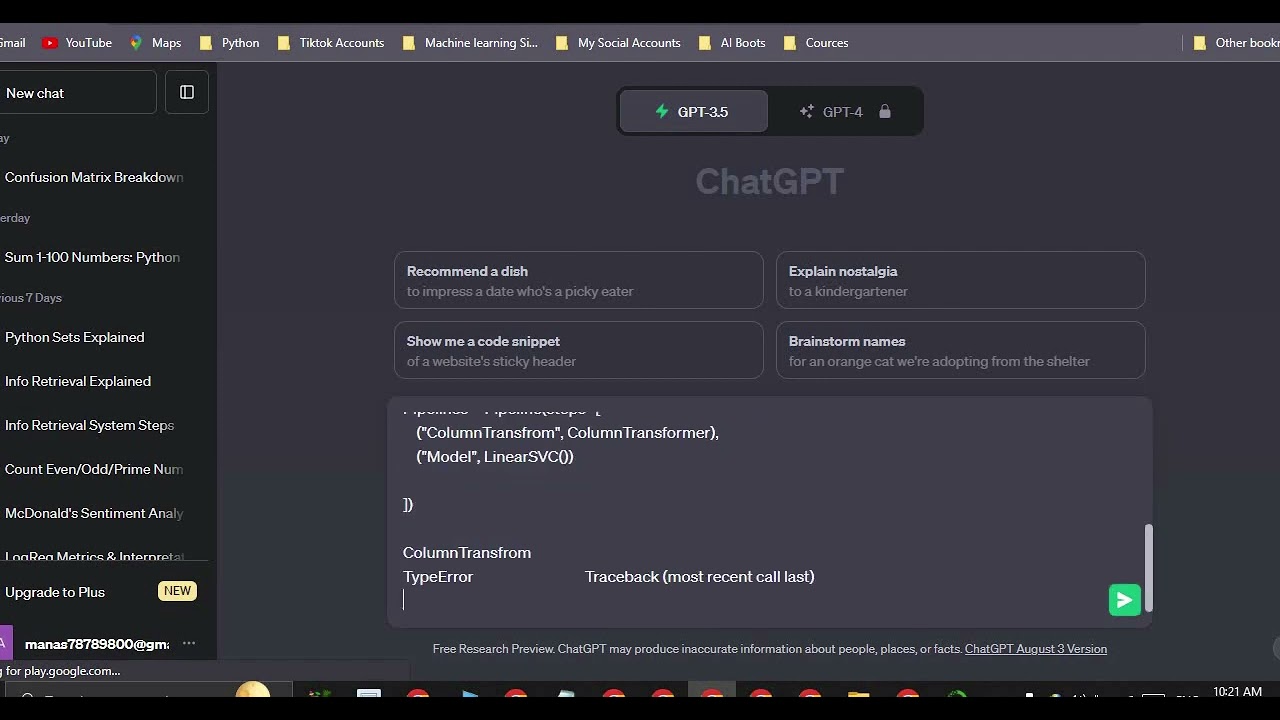Click the Traceback (most recent call last) text
The height and width of the screenshot is (720, 1280).
pyautogui.click(x=700, y=577)
